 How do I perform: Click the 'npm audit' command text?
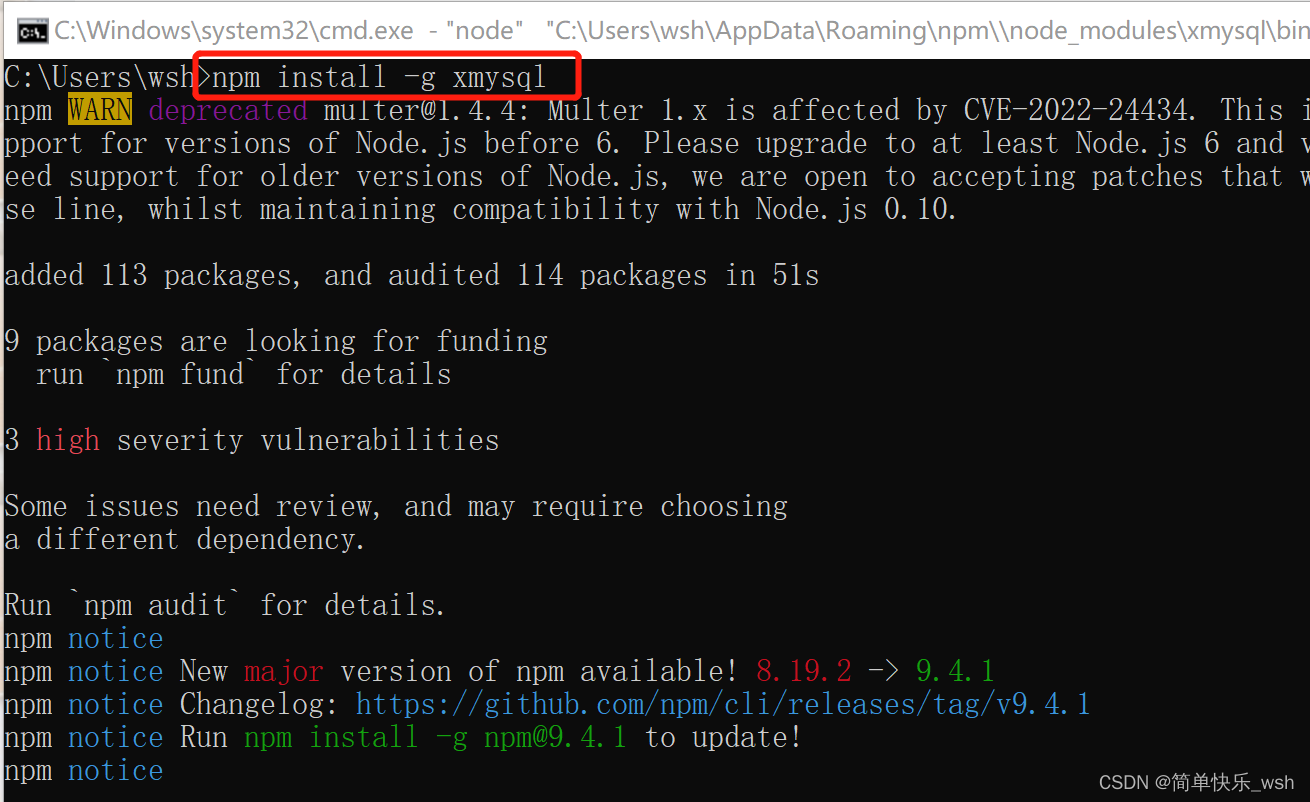[156, 605]
